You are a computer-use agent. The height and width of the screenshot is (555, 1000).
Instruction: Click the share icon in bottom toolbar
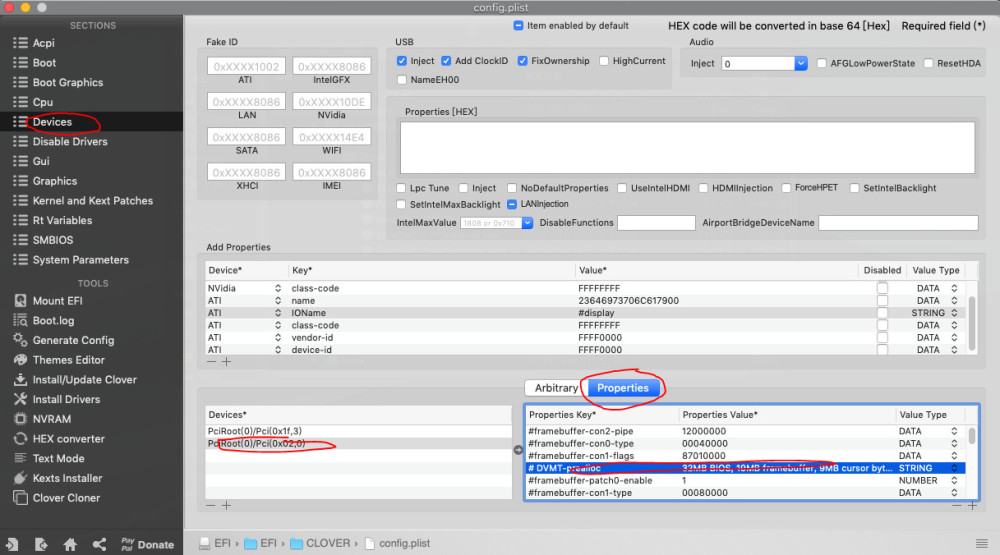click(99, 544)
